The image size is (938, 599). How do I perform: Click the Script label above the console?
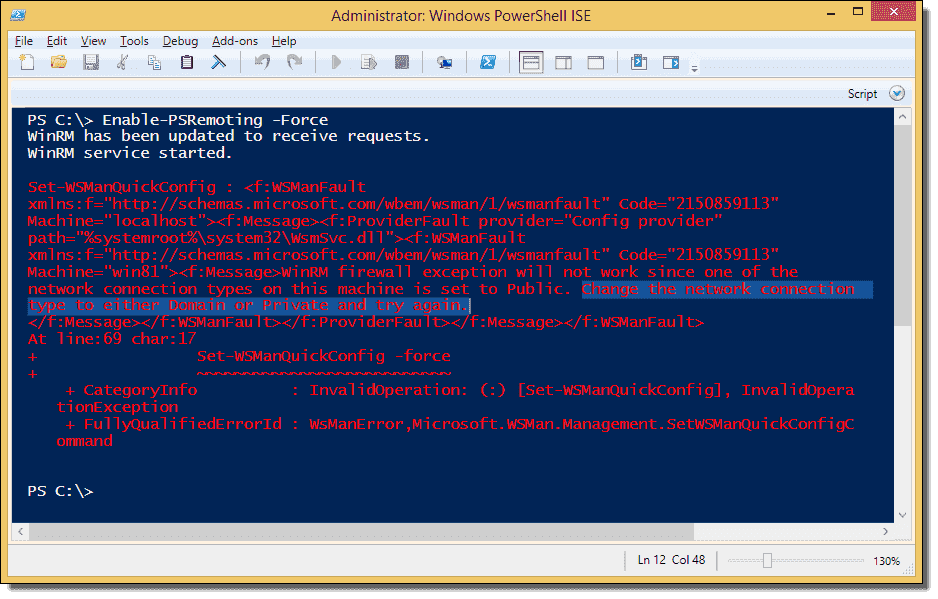point(862,94)
